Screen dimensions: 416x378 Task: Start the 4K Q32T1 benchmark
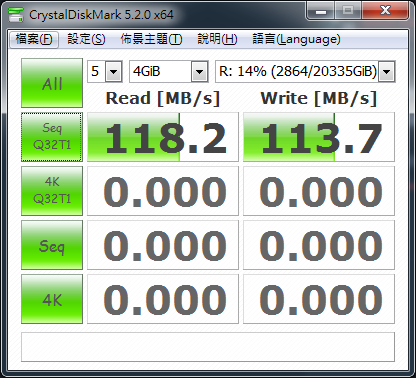coord(52,191)
